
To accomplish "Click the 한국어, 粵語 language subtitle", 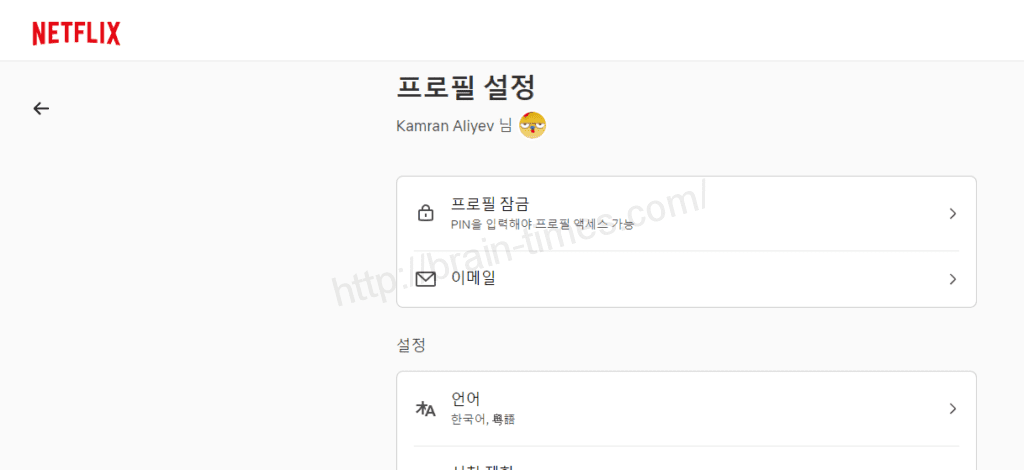I will tap(483, 420).
